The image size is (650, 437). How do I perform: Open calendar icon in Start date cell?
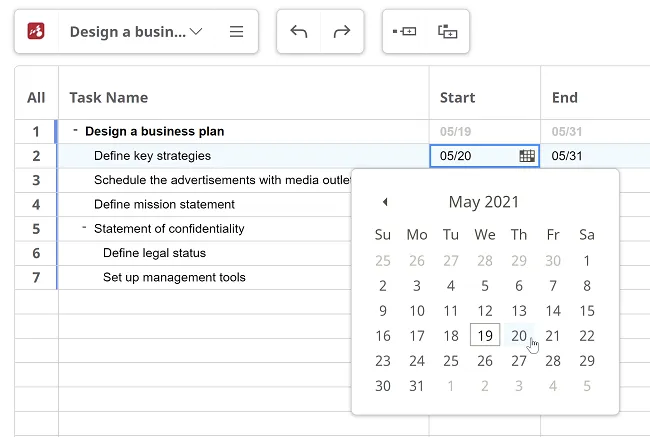pos(527,156)
